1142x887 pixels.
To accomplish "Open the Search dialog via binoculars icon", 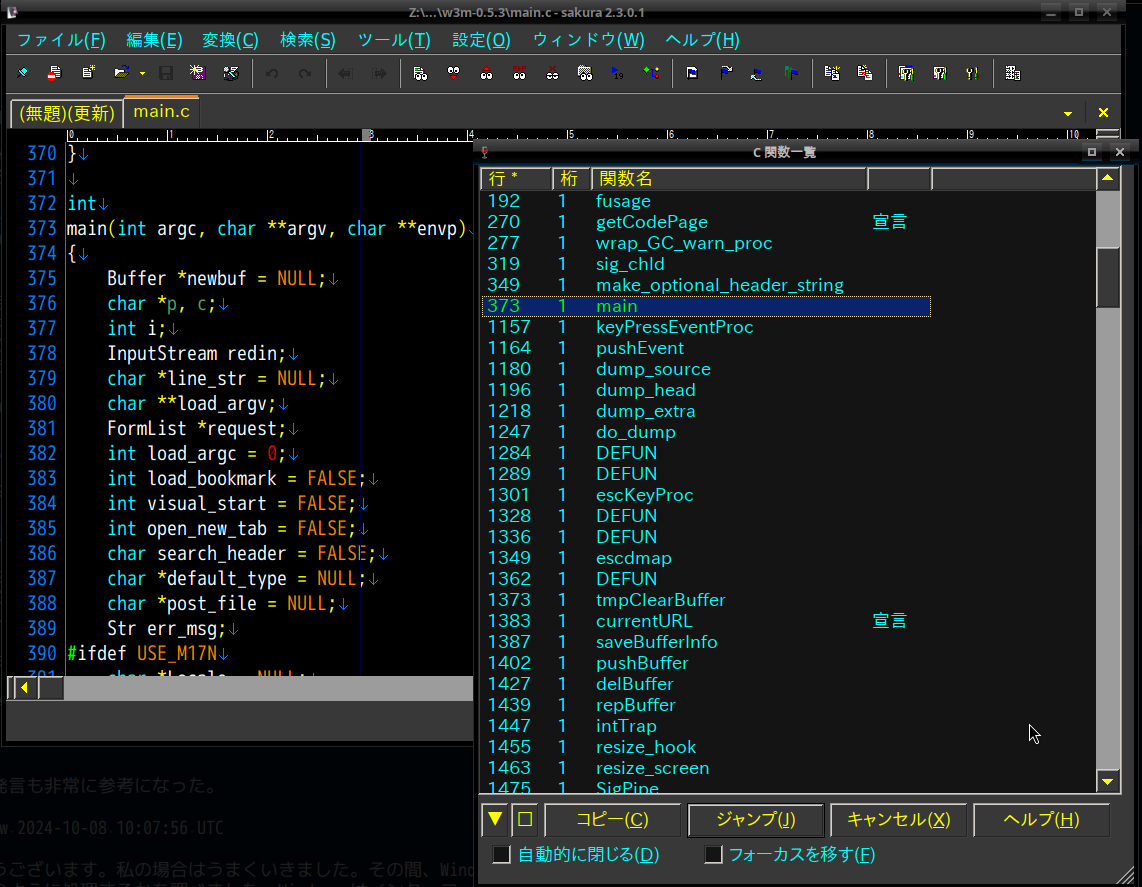I will pos(420,73).
